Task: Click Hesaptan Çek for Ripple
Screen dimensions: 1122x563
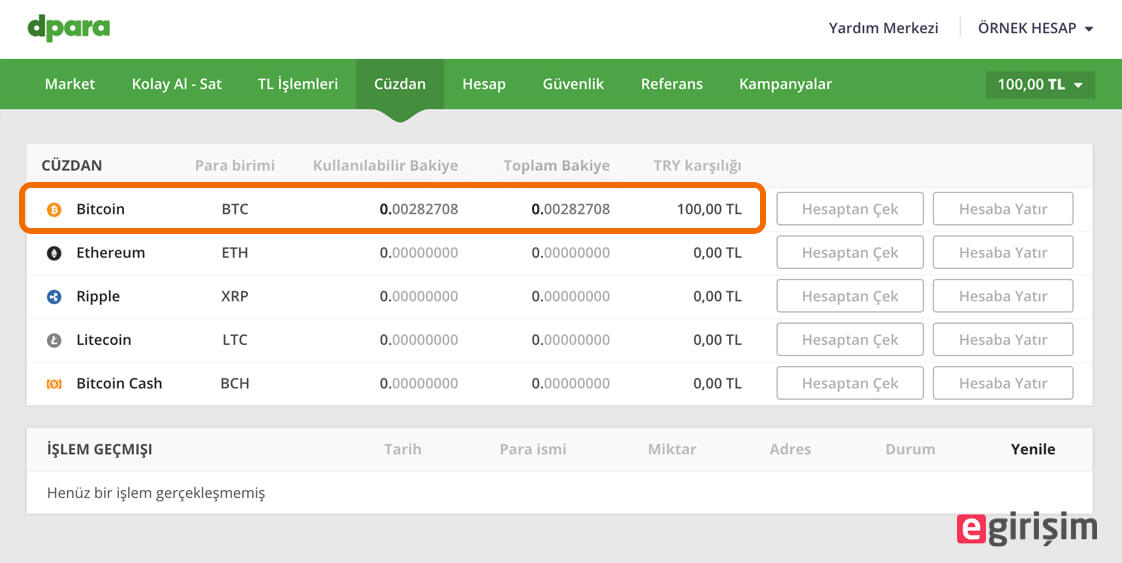Action: pos(850,296)
